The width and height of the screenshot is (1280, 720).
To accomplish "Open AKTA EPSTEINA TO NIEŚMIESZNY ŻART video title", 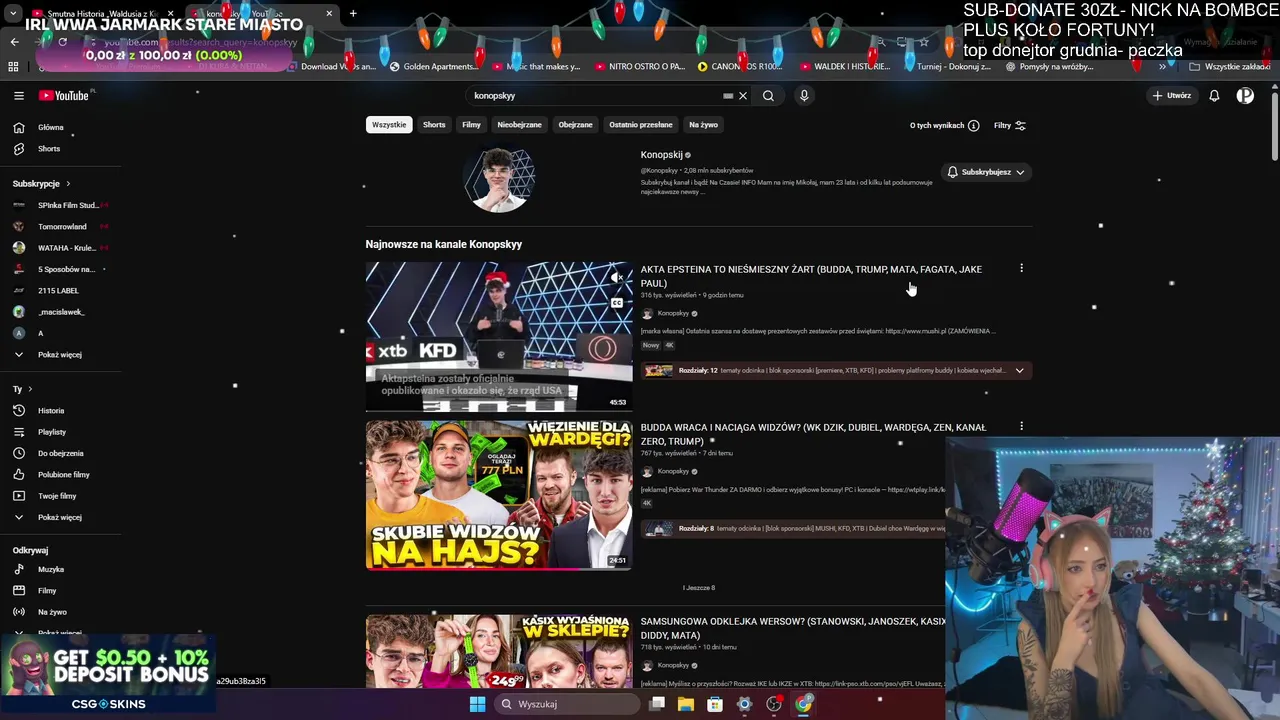I will pos(811,276).
